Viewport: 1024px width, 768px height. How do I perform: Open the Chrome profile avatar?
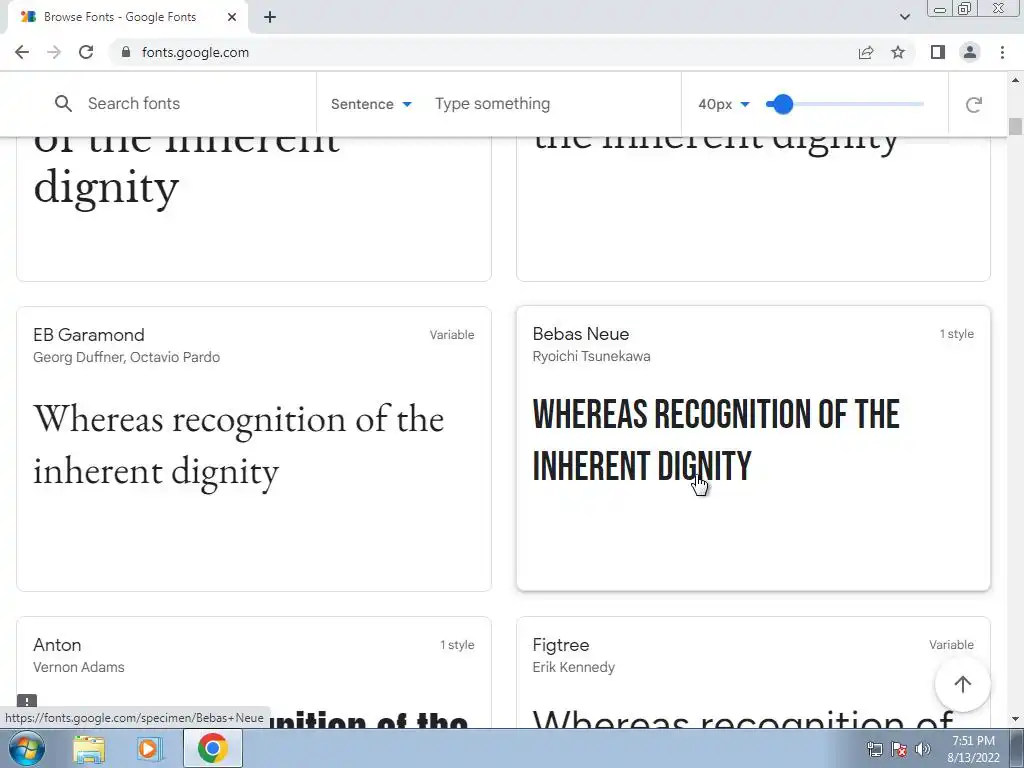(970, 52)
